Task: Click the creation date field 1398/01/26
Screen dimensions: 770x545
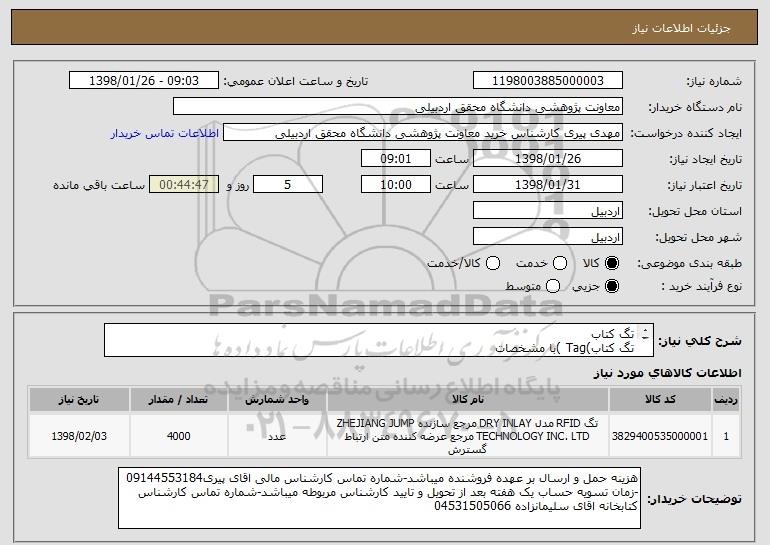Action: point(548,159)
